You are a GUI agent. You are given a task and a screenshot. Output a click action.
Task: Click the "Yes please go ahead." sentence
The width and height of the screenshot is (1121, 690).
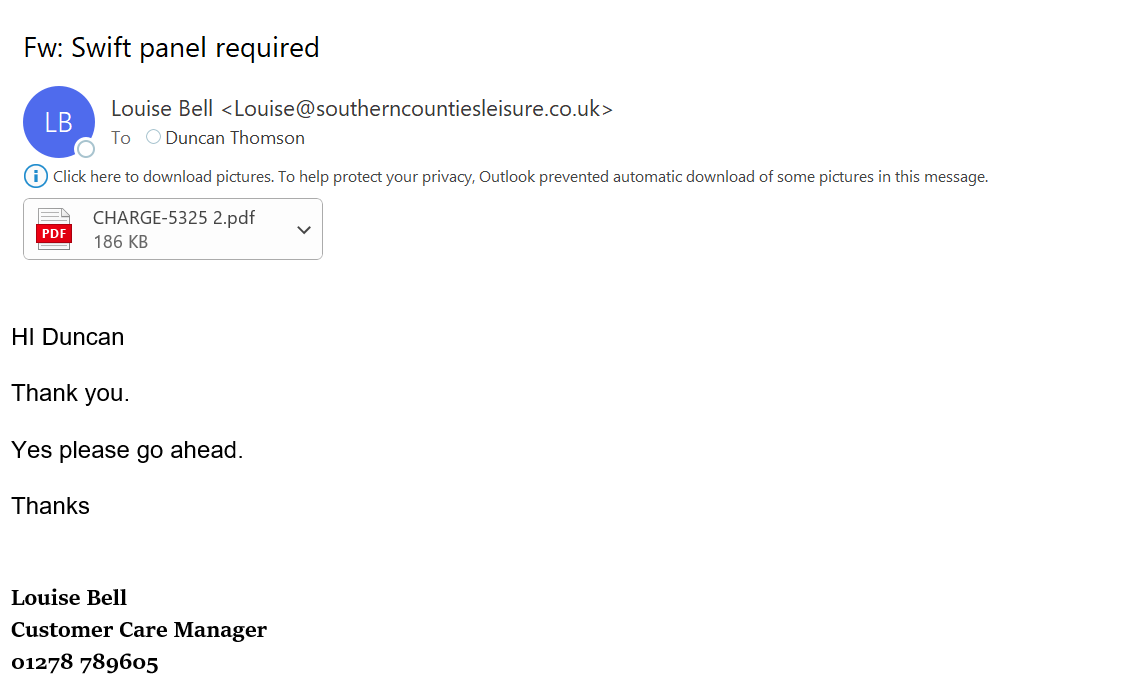127,450
